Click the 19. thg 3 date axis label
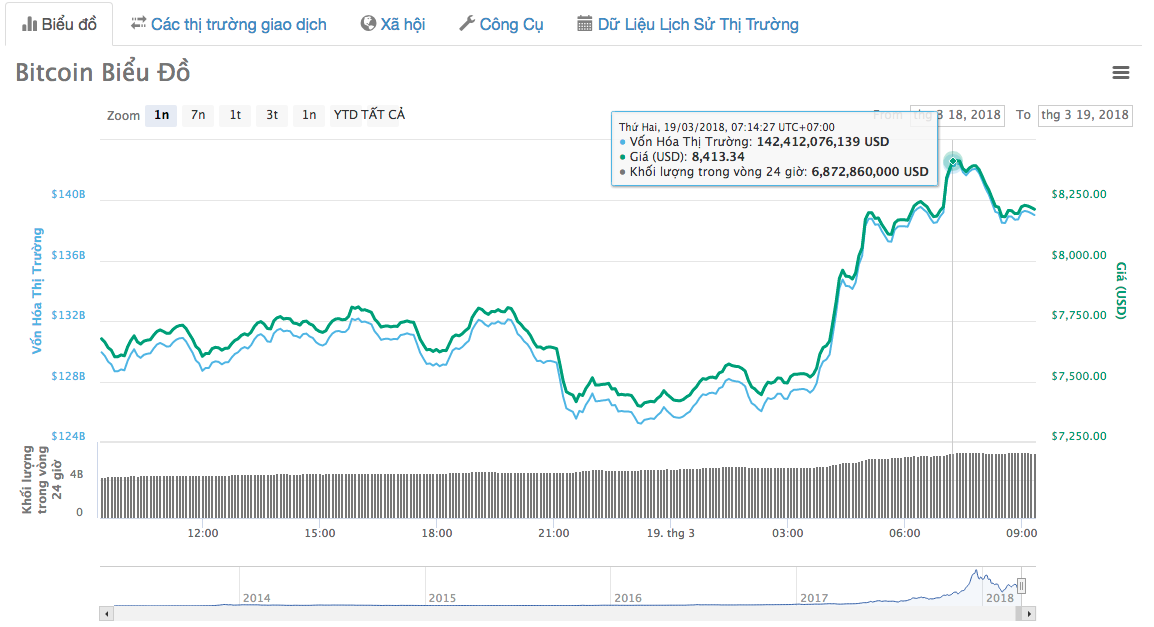The image size is (1154, 627). tap(670, 533)
